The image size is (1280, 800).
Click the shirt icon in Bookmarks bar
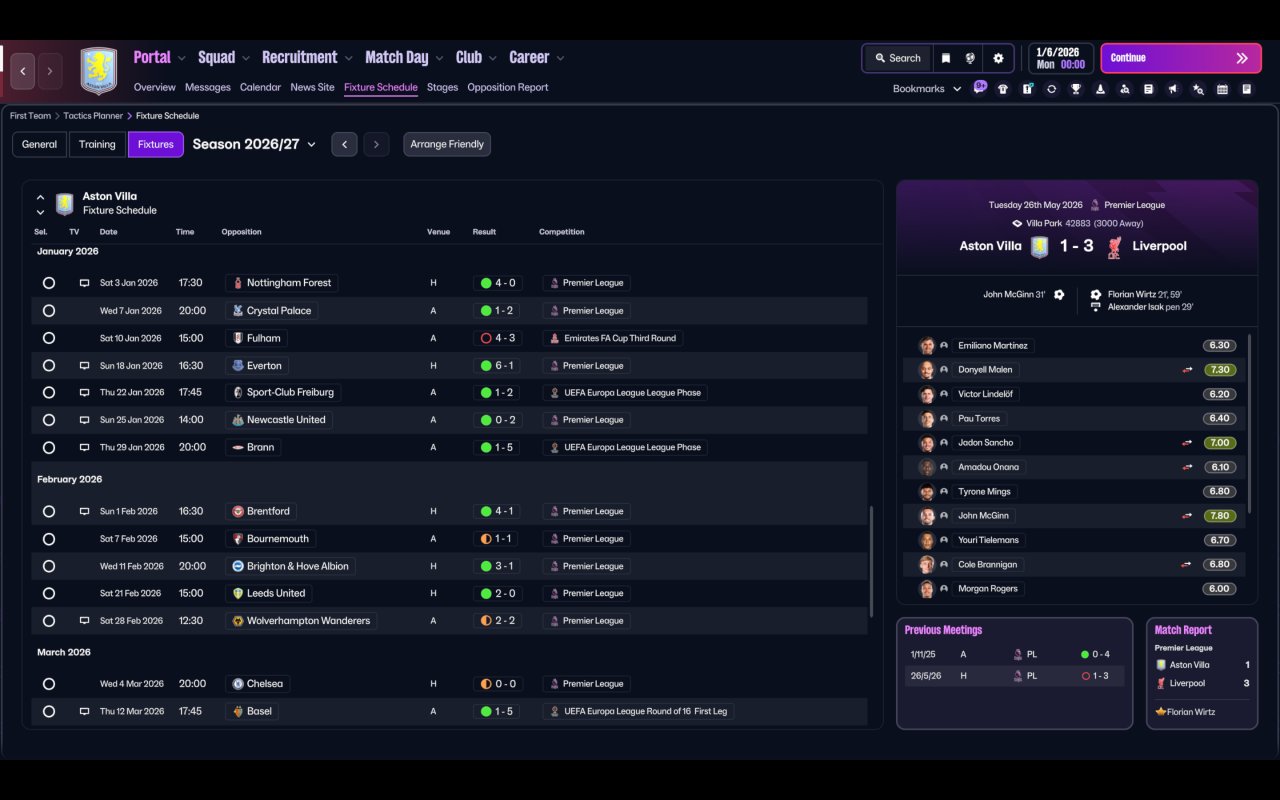(1003, 89)
